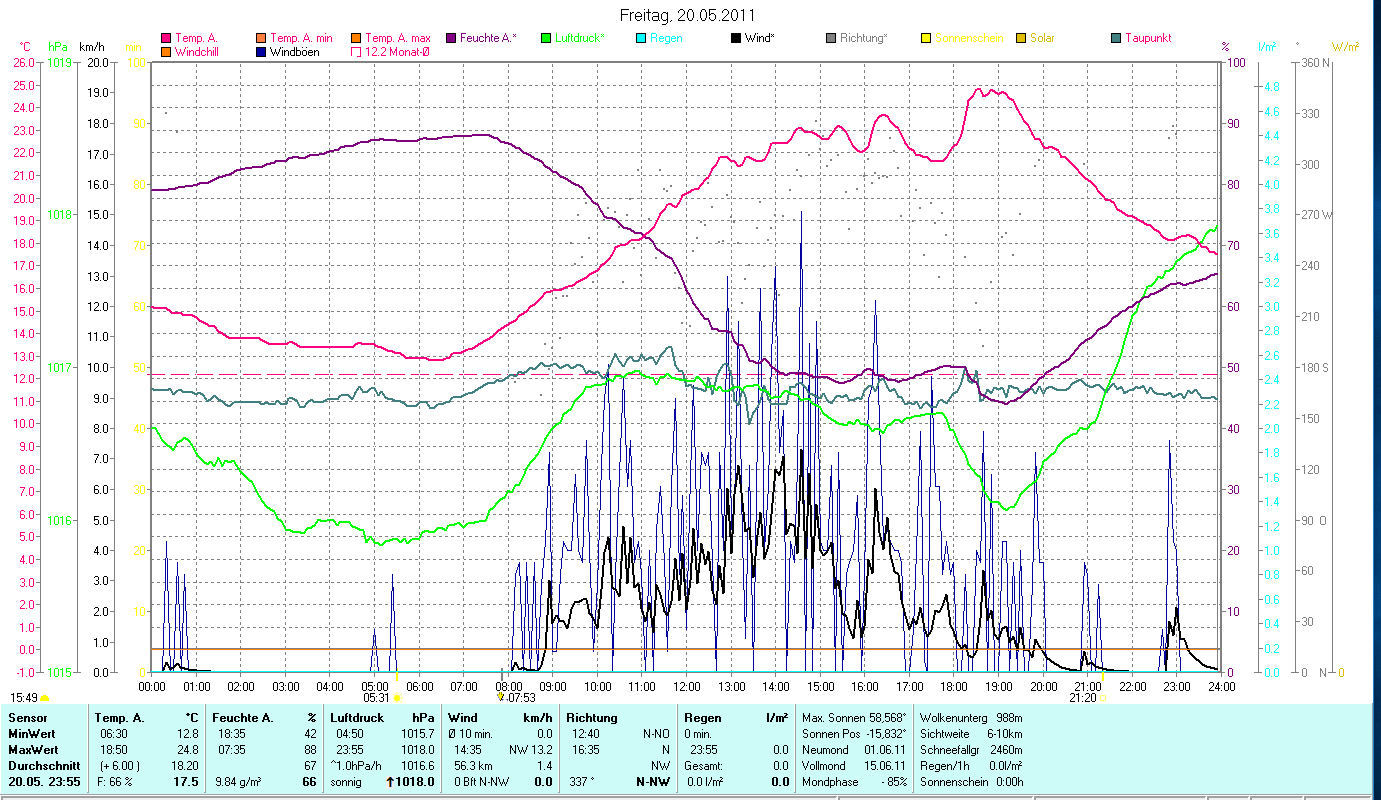Toggle the grey Richtung legend box
This screenshot has height=800, width=1381.
(831, 38)
